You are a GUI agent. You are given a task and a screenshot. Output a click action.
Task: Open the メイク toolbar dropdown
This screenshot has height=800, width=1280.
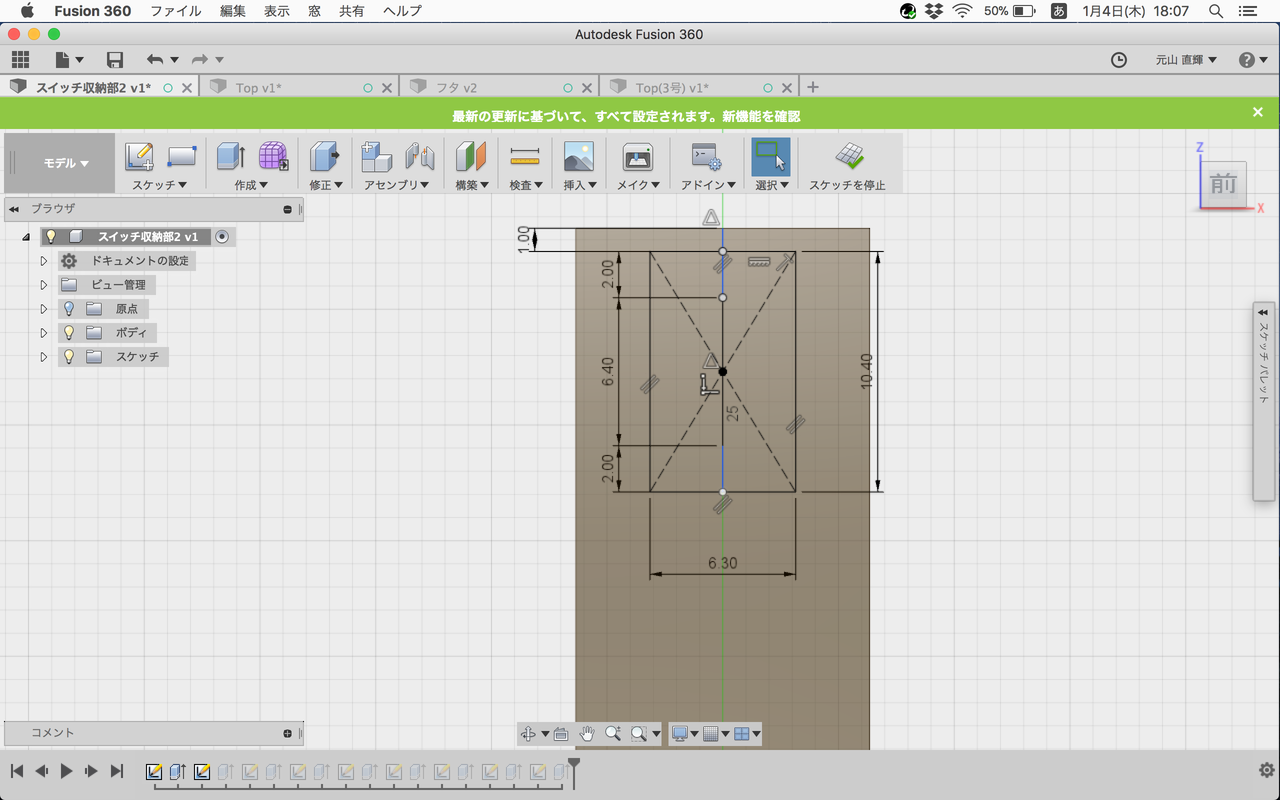(639, 185)
